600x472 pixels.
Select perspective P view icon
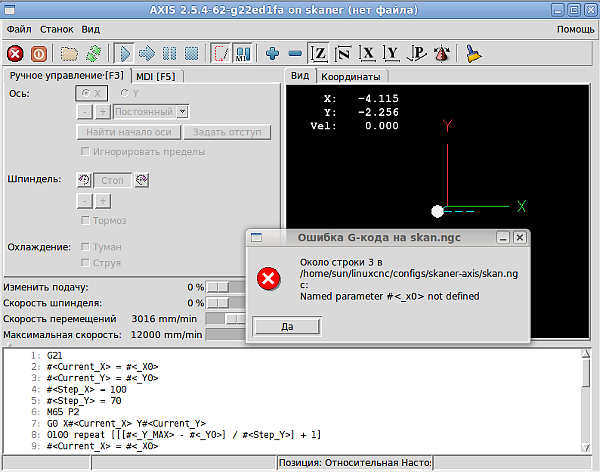[x=416, y=54]
